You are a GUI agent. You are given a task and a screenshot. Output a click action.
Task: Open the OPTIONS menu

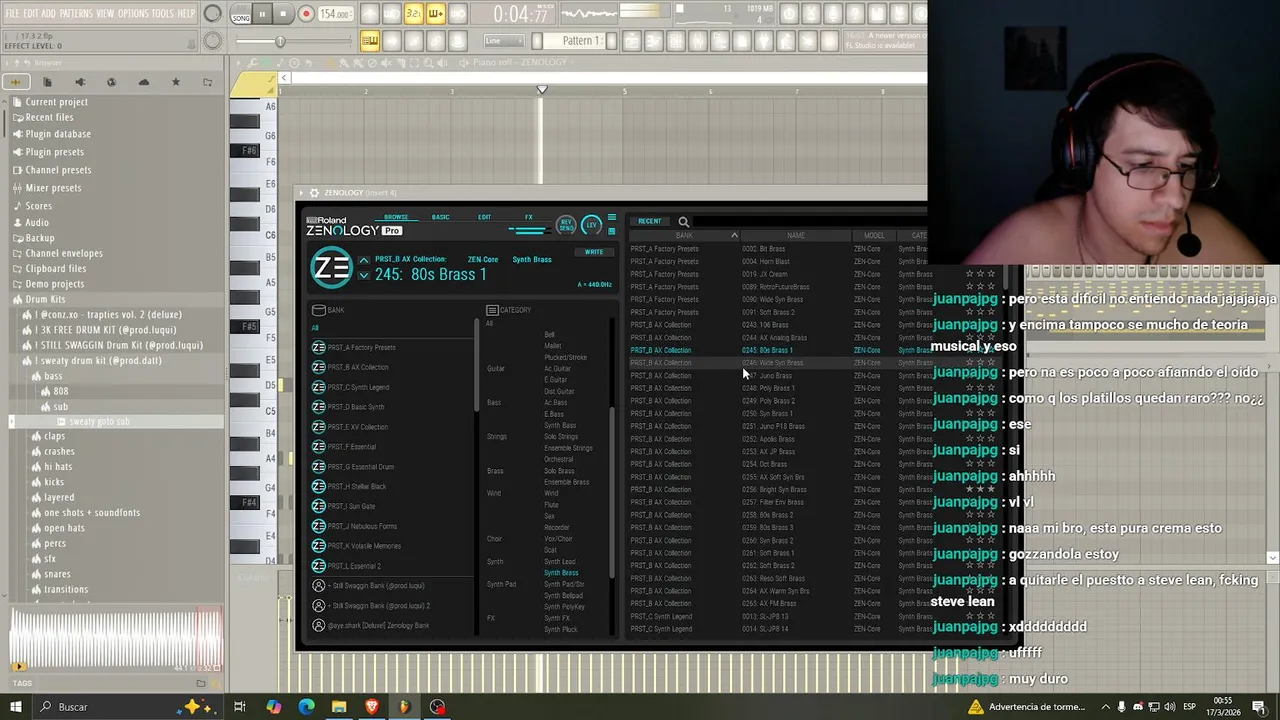pos(133,13)
